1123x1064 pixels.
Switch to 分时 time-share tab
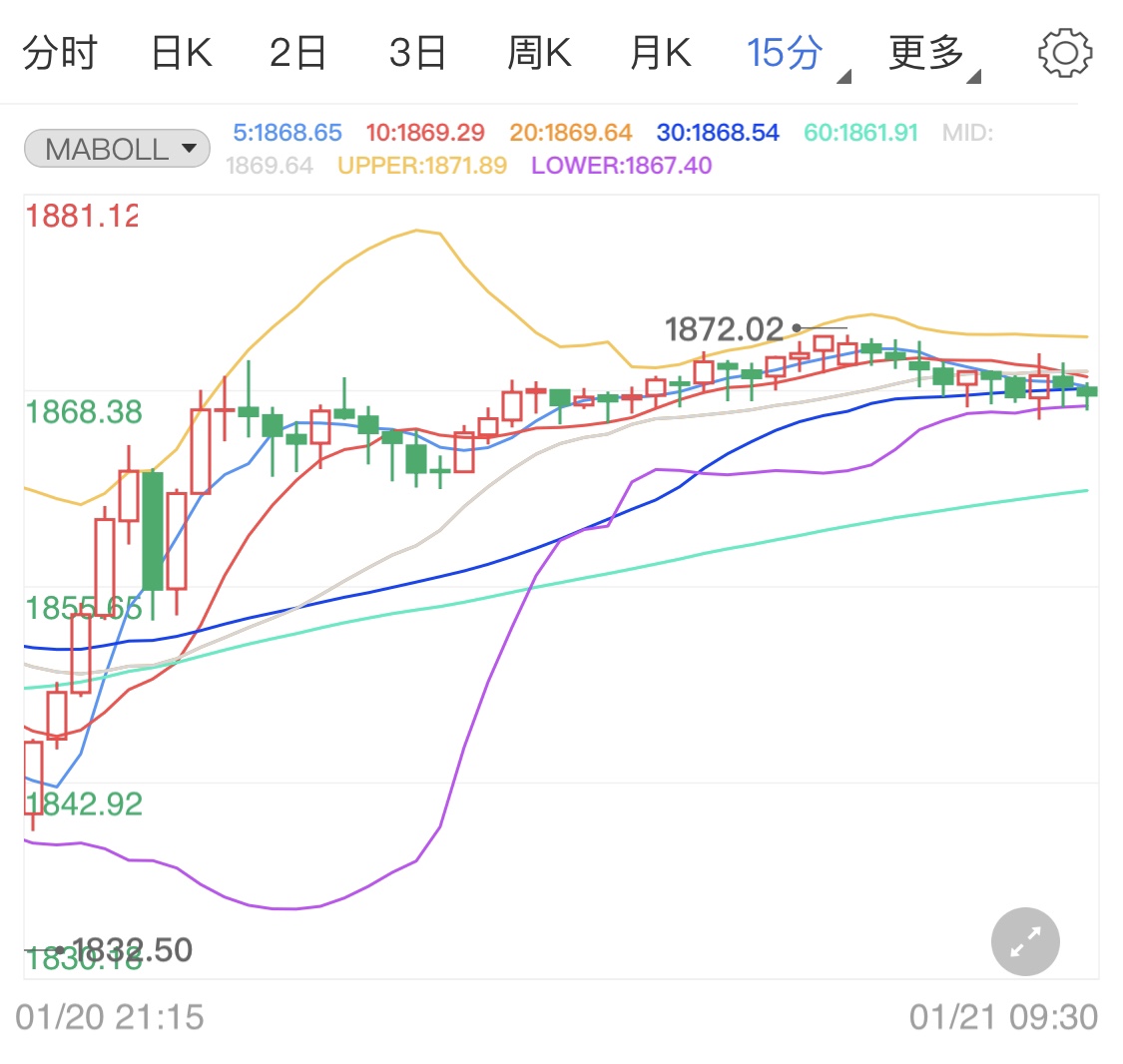60,53
